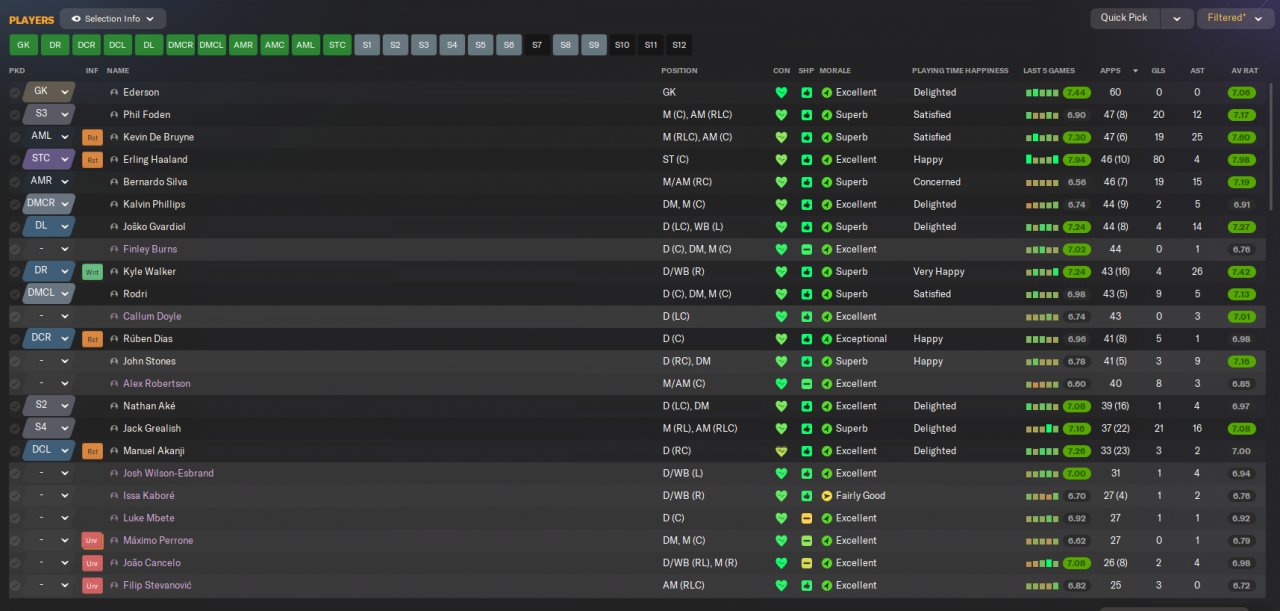This screenshot has height=611, width=1280.
Task: Click Erling Haaland's match sharpness icon
Action: (806, 160)
